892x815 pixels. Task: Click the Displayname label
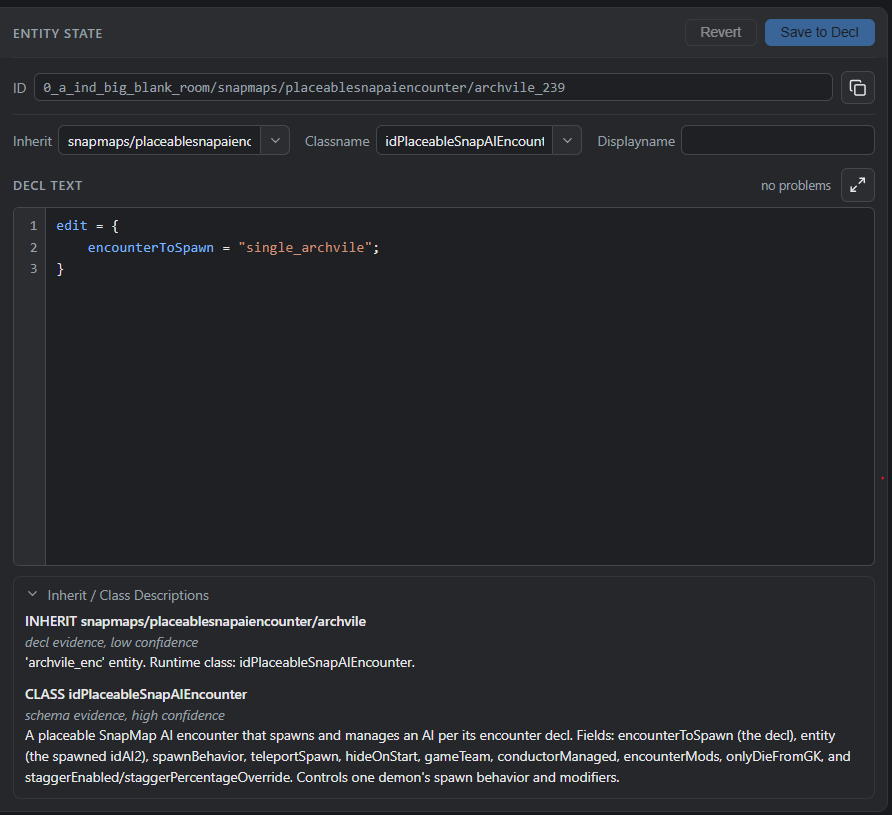tap(636, 141)
